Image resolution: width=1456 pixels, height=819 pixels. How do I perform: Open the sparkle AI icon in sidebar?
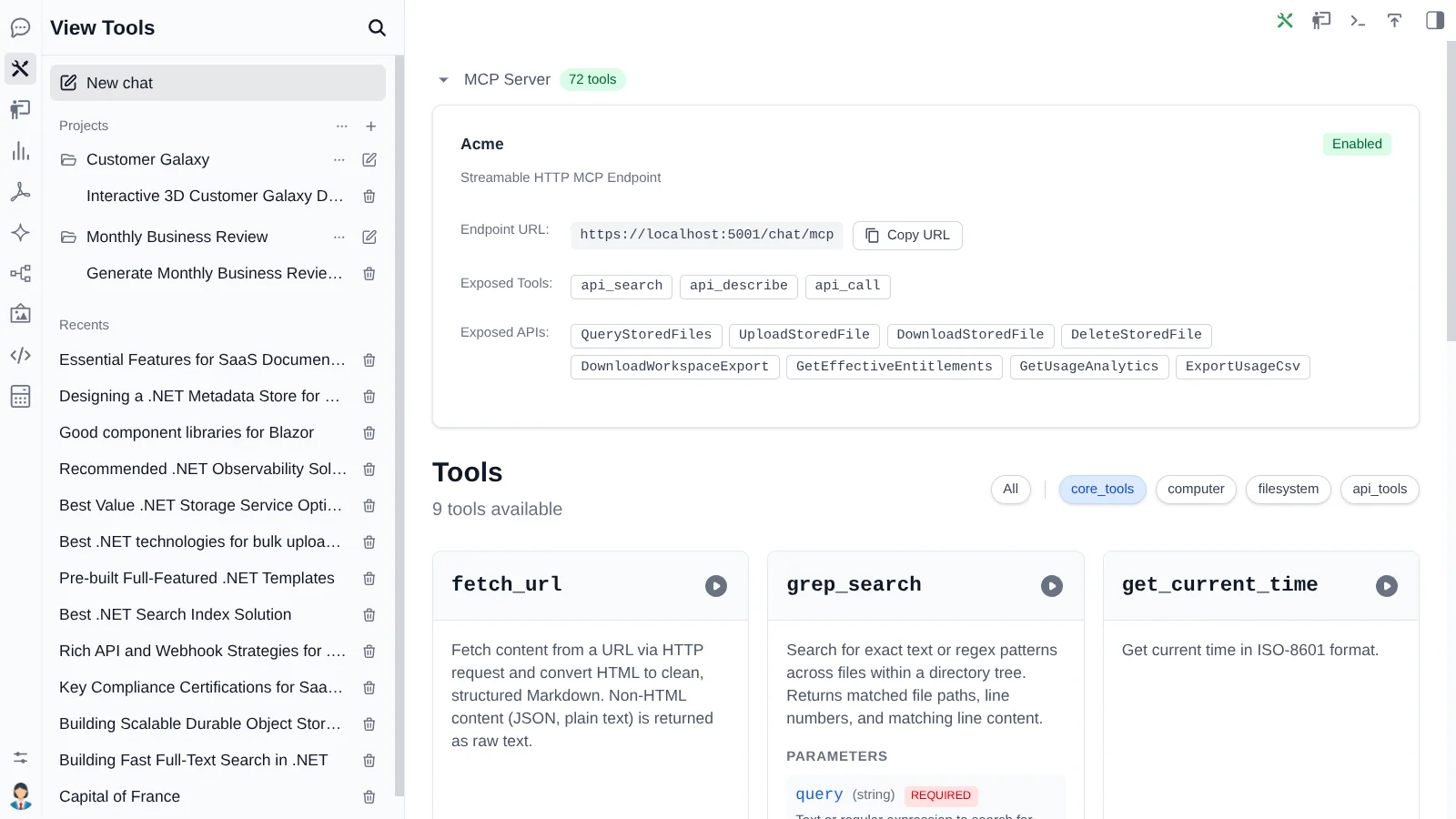(20, 233)
